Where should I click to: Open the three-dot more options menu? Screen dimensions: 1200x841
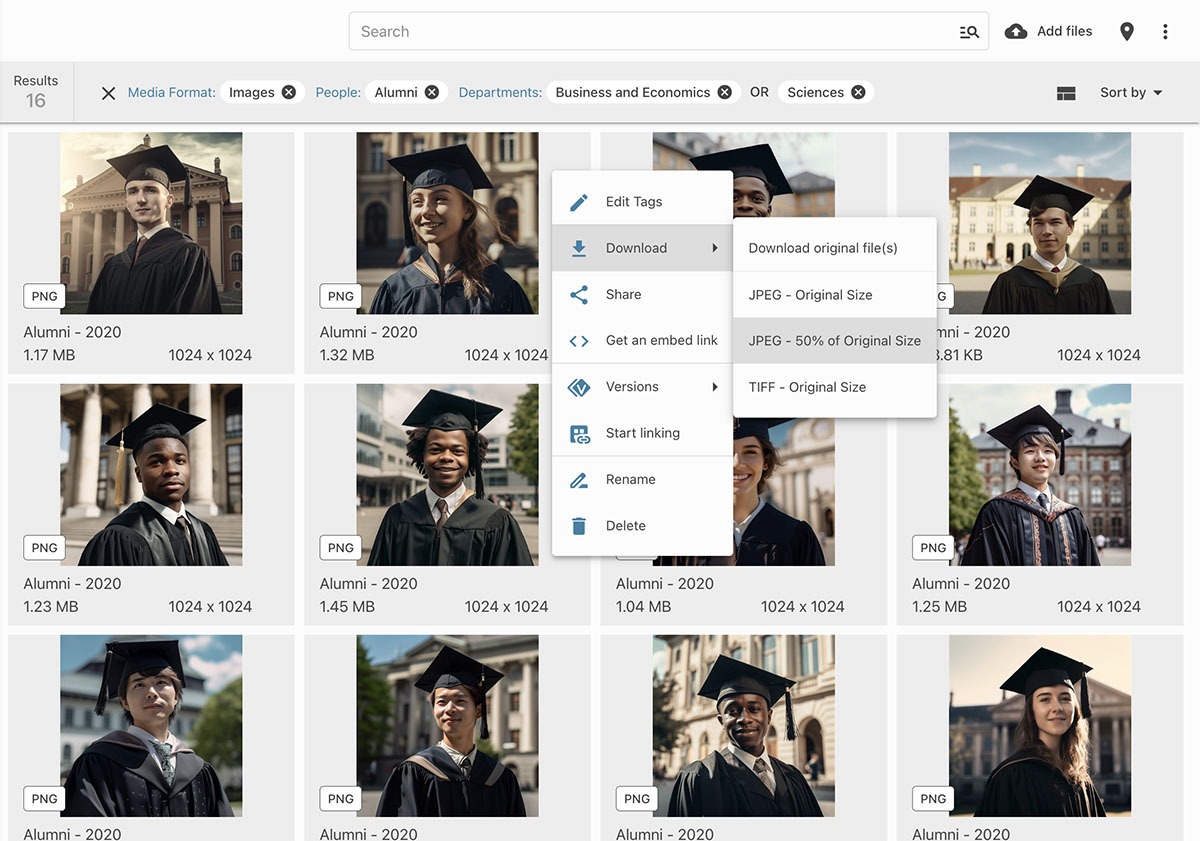pos(1165,32)
